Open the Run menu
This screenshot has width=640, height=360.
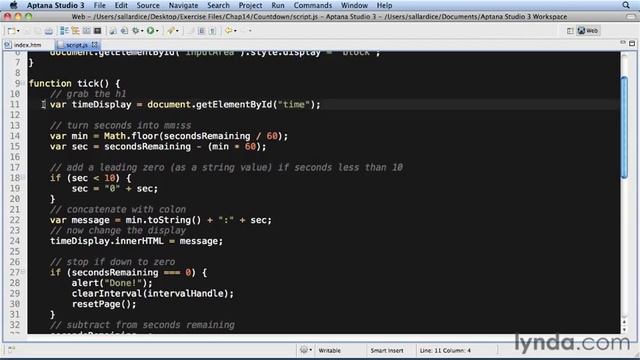(x=278, y=5)
